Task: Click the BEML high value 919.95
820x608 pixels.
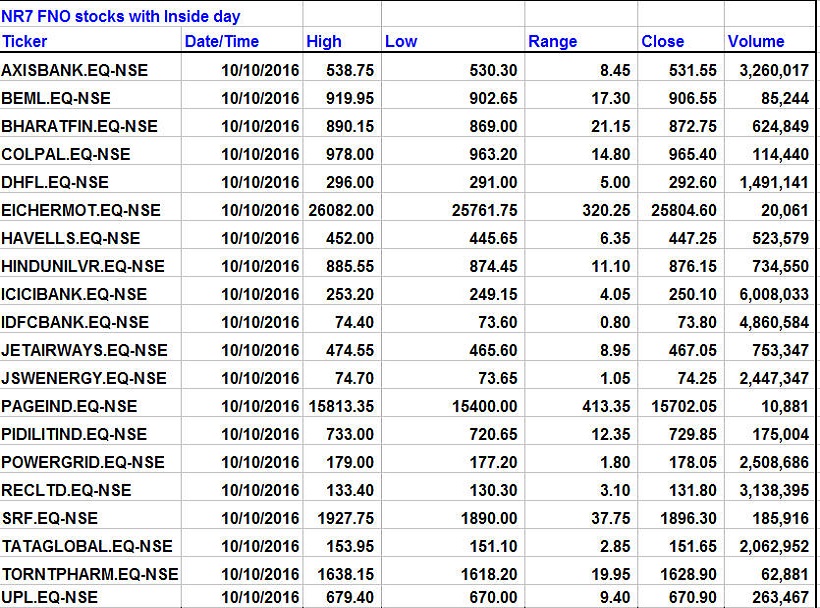Action: [349, 98]
